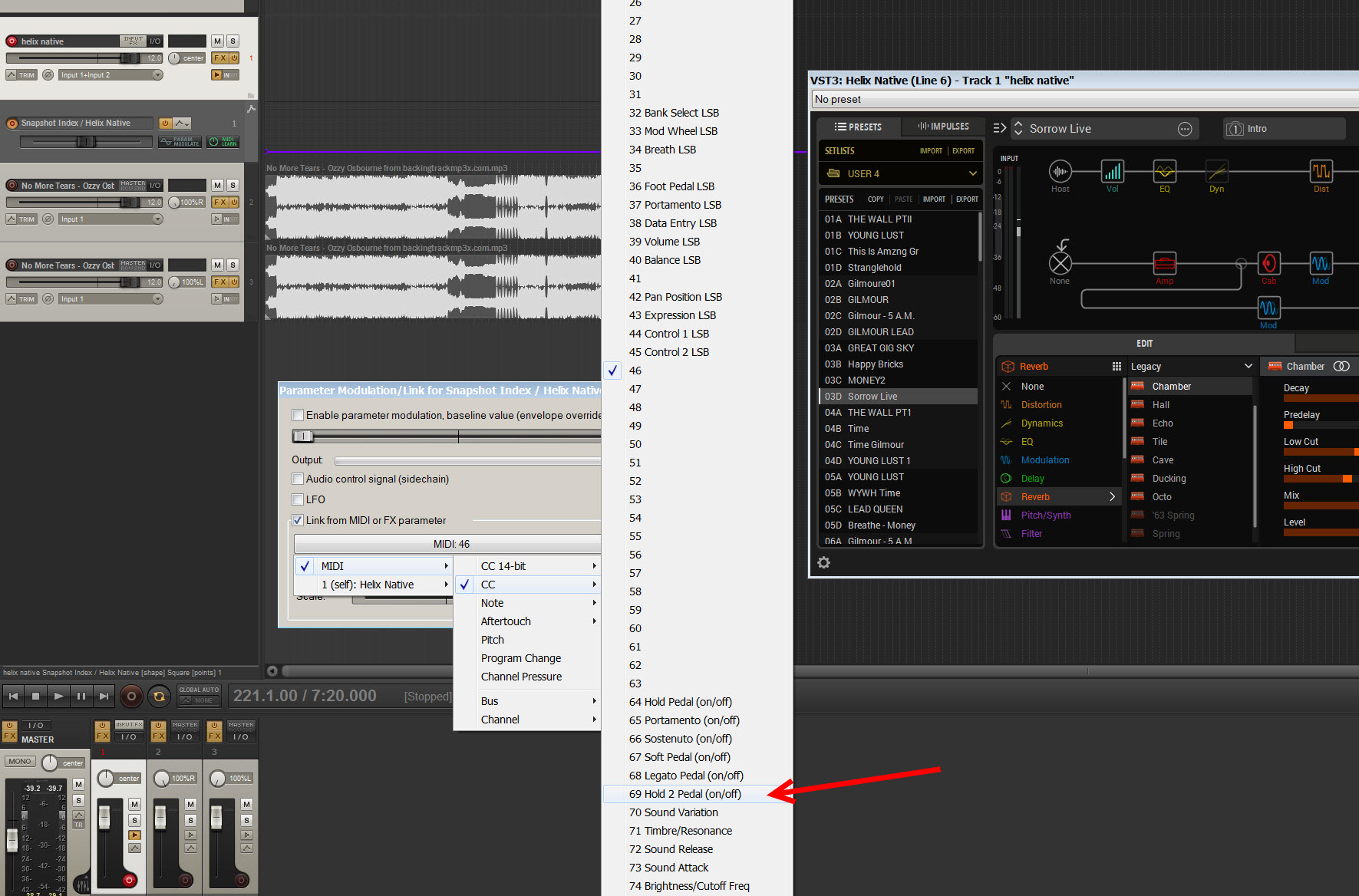Viewport: 1359px width, 896px height.
Task: Adjust the Snapshot Index envelope slider
Action: coord(85,142)
